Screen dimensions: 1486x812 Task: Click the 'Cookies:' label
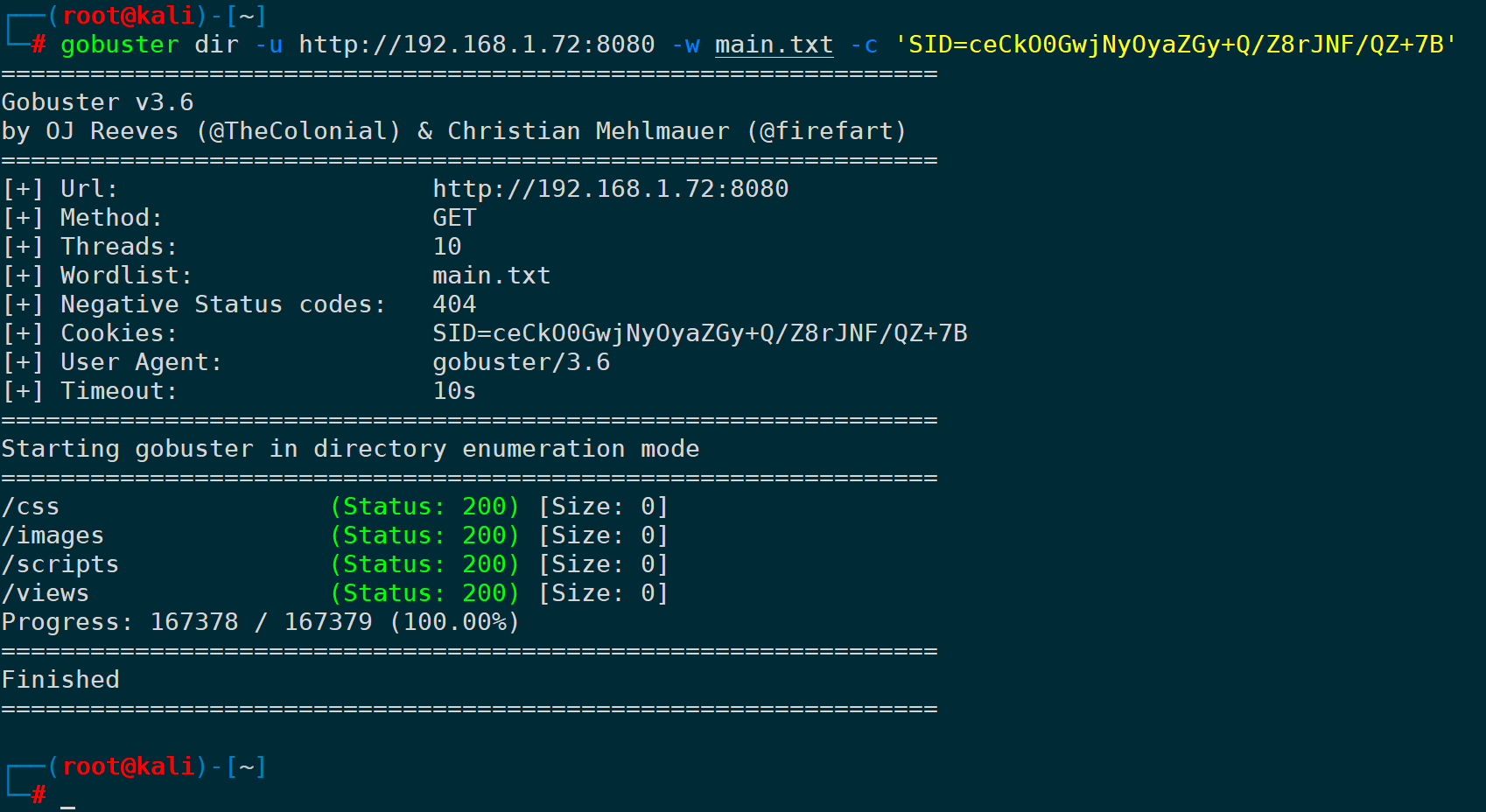click(x=119, y=333)
